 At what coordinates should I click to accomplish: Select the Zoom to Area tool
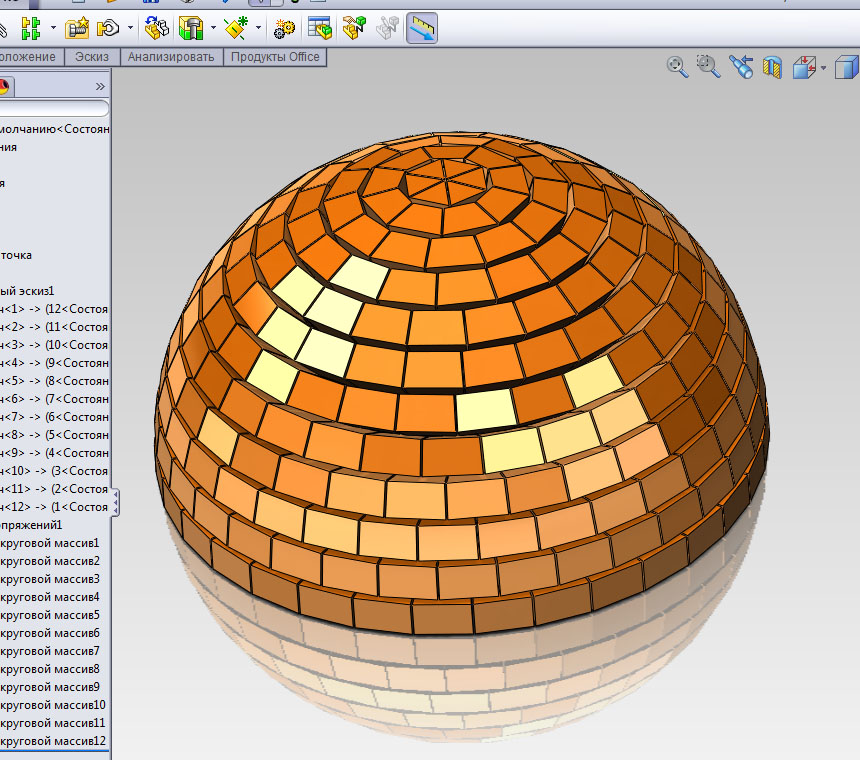[709, 67]
